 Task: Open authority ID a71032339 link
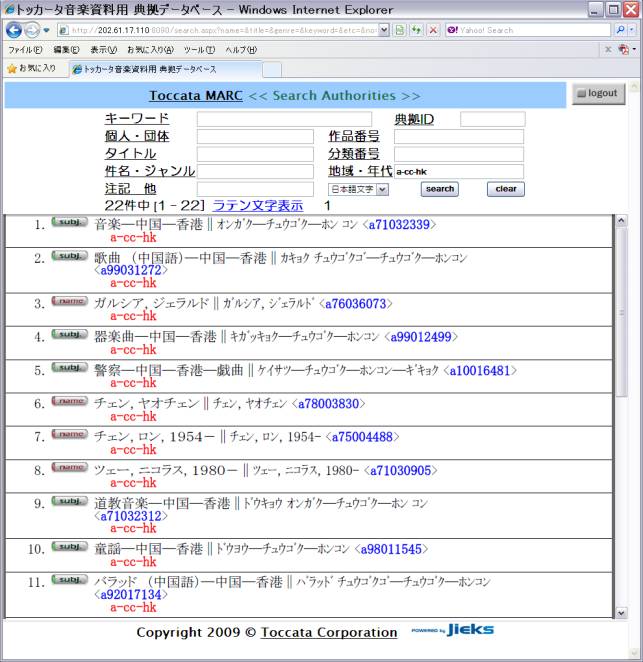click(399, 225)
